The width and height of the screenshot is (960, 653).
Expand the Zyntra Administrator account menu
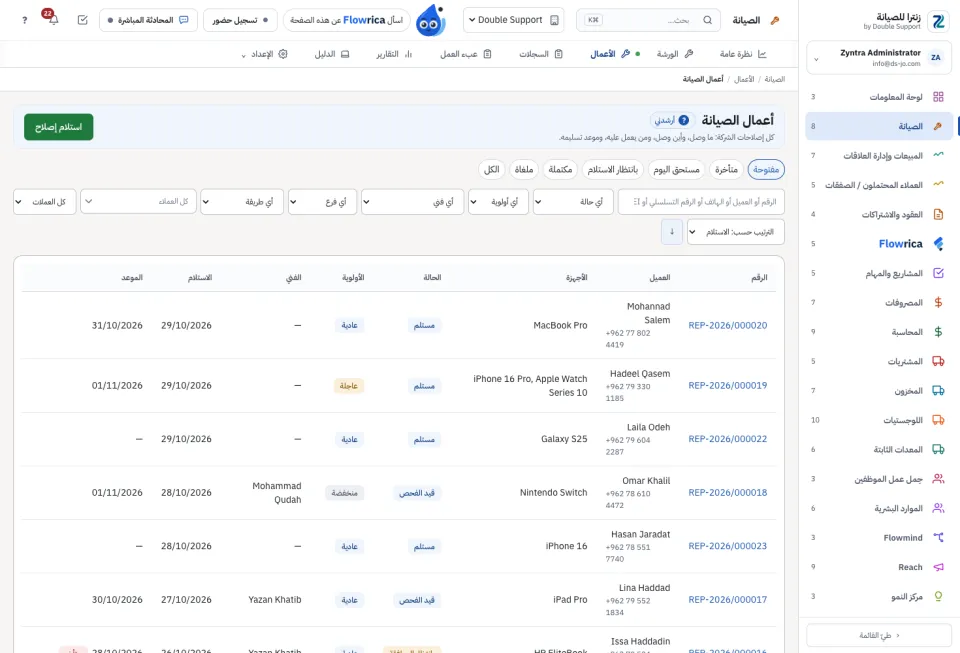879,58
